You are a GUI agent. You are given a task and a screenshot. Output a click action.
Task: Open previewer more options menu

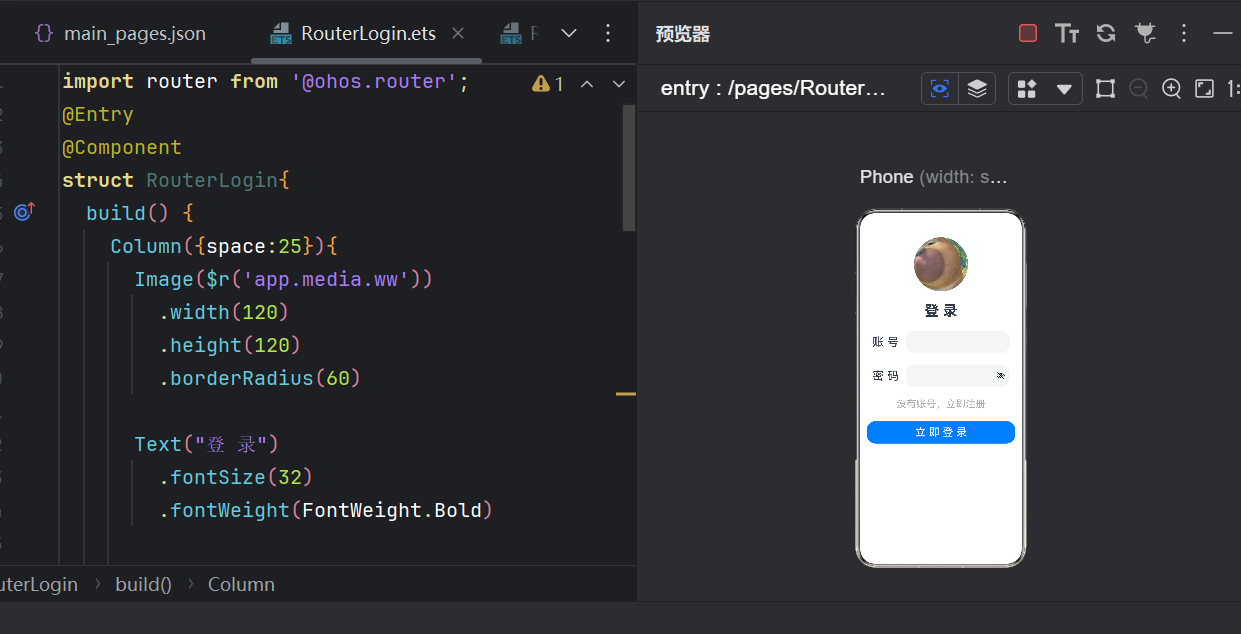pyautogui.click(x=1184, y=33)
